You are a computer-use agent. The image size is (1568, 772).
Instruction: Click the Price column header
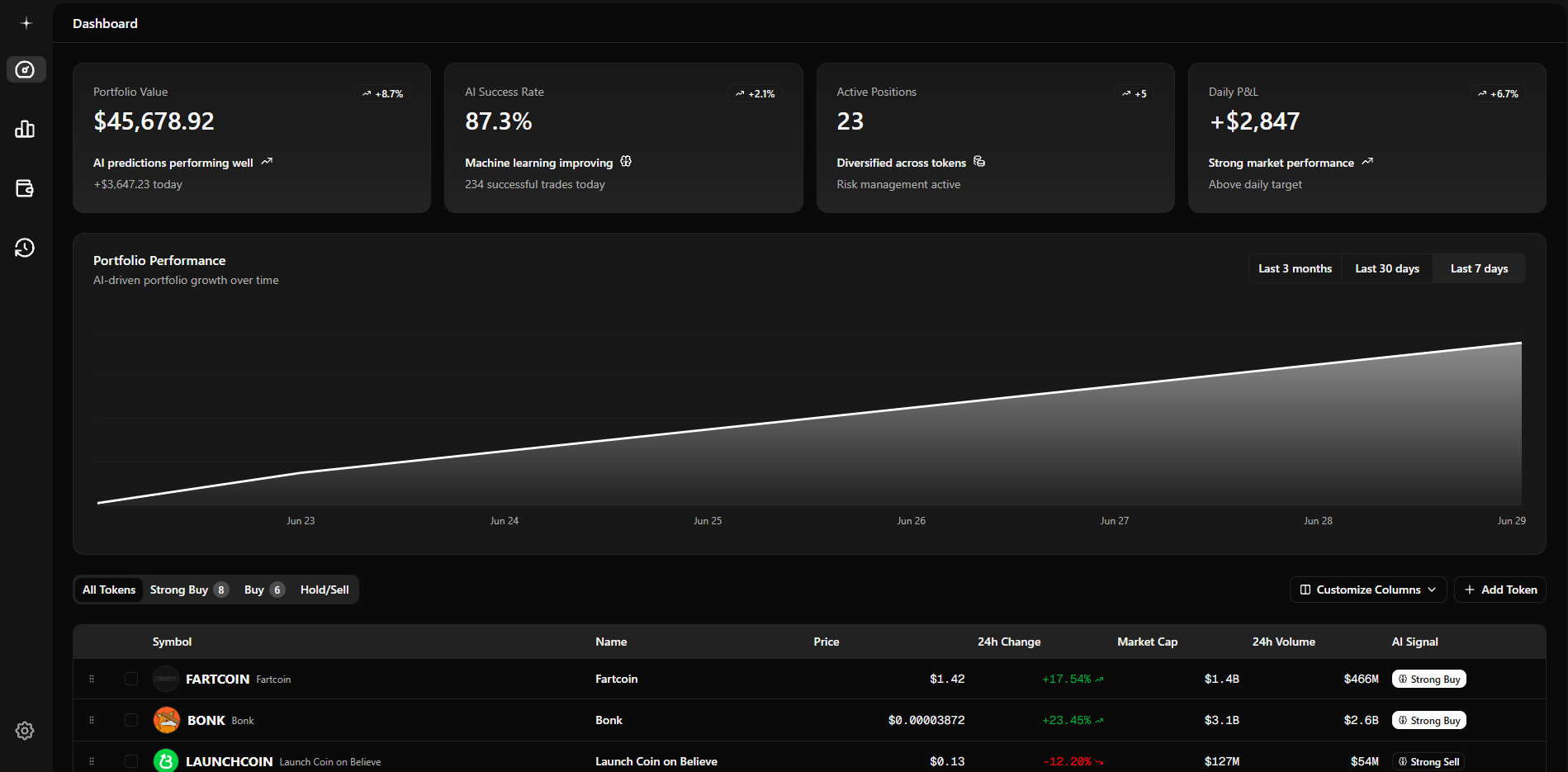[x=827, y=642]
